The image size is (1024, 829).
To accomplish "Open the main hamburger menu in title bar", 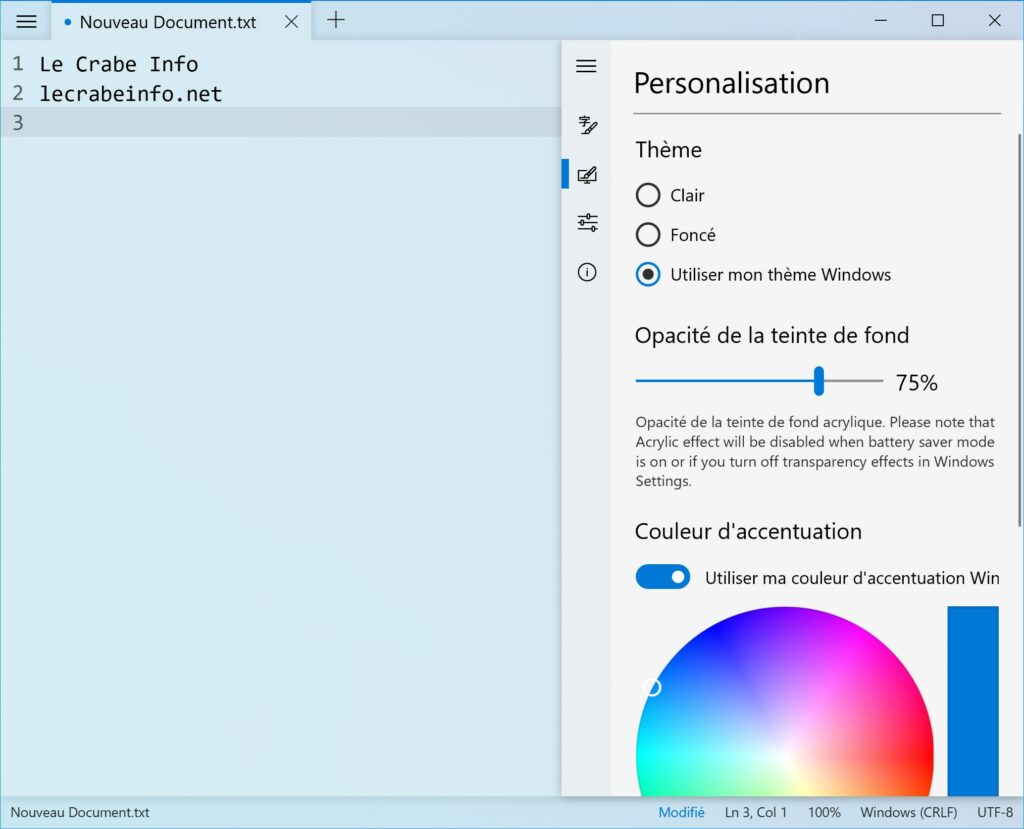I will coord(26,22).
